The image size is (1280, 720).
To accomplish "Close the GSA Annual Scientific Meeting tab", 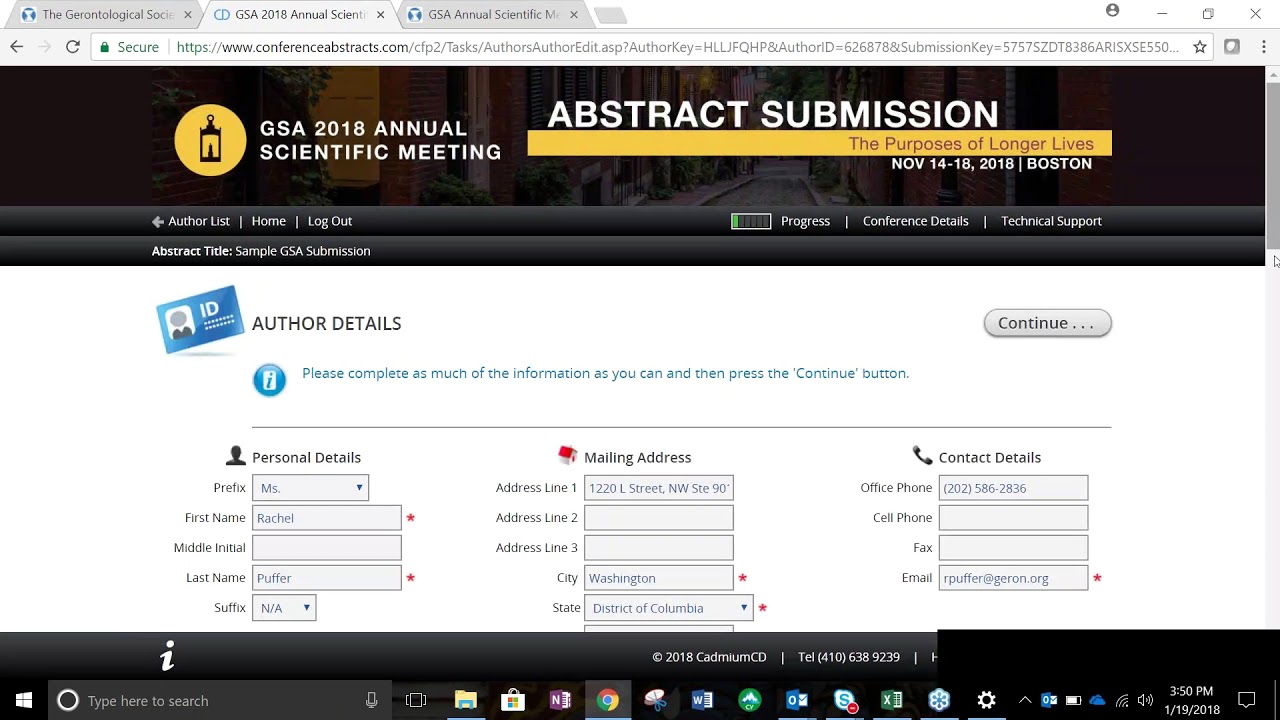I will [574, 15].
